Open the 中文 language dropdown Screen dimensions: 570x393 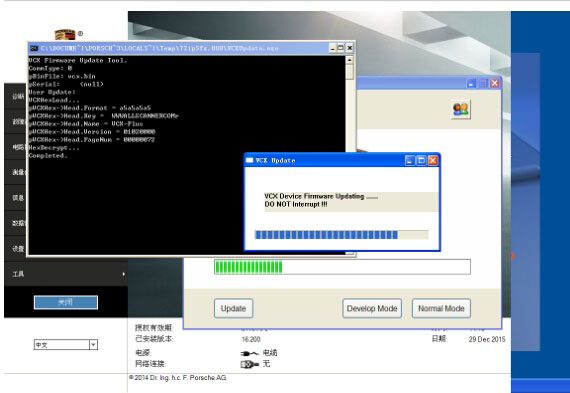pyautogui.click(x=93, y=344)
